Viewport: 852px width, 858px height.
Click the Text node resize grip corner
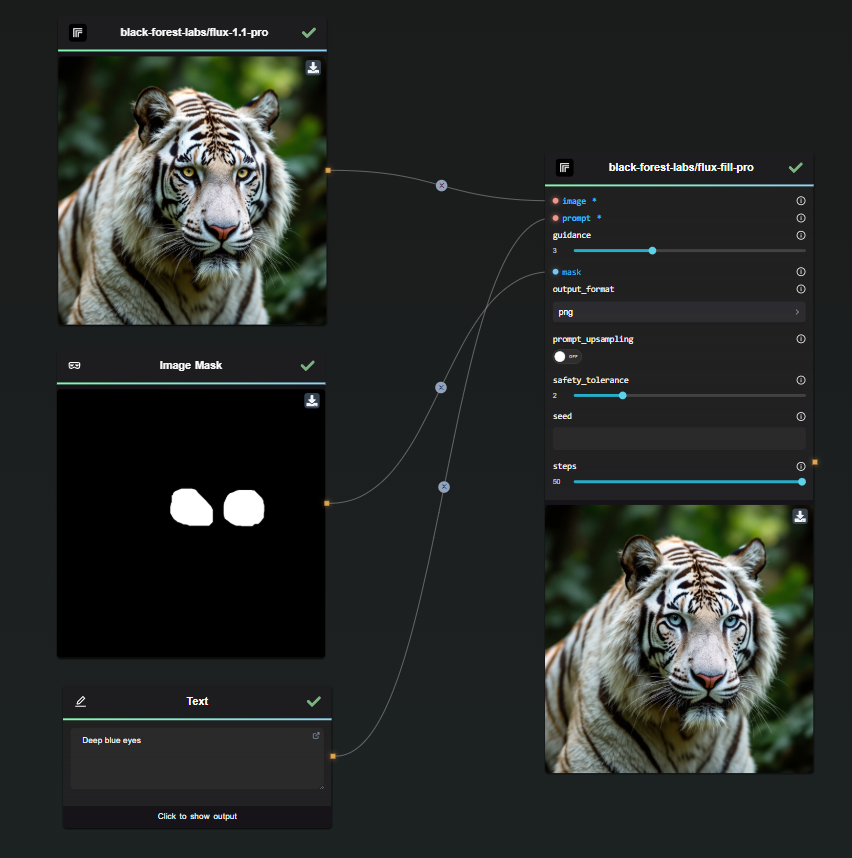click(x=321, y=787)
